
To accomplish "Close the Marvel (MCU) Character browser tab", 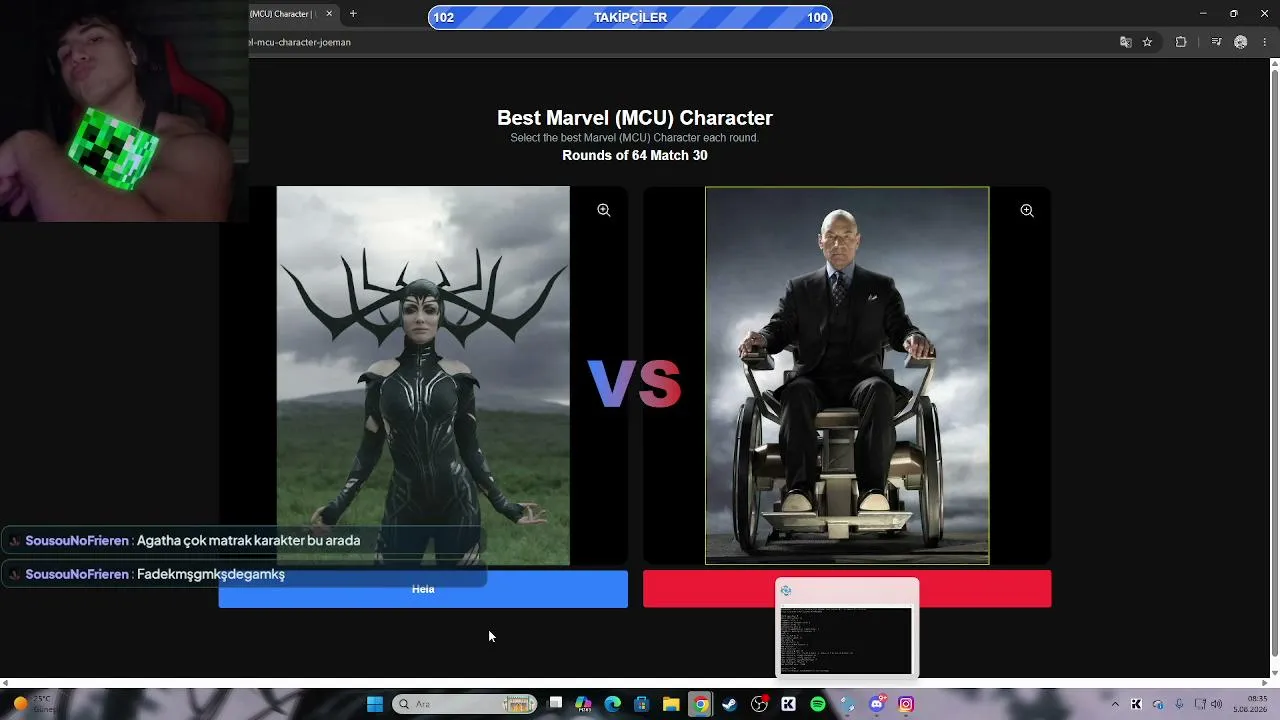I will tap(329, 14).
